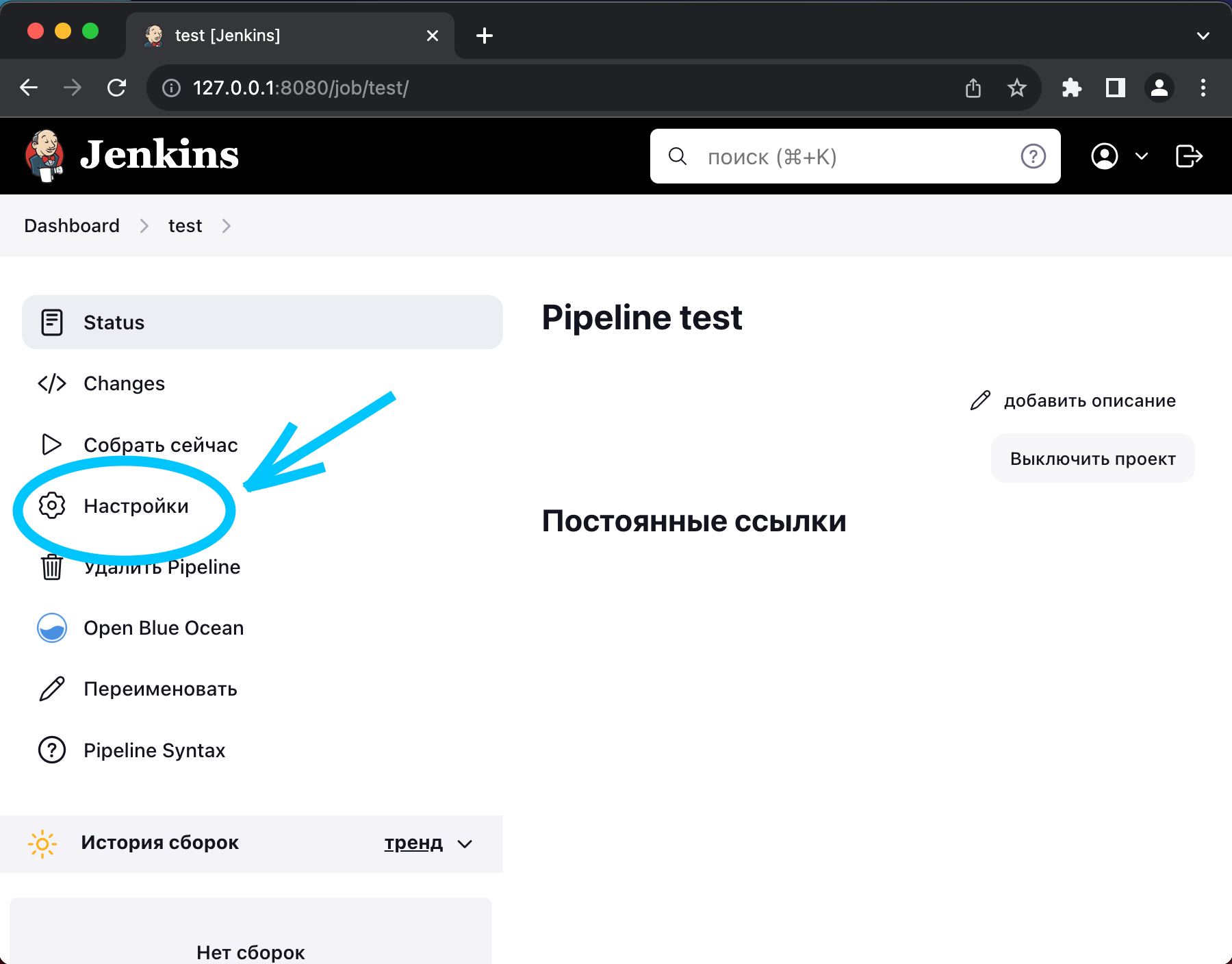This screenshot has height=964, width=1232.
Task: Open the browser extensions puzzle icon
Action: (1071, 88)
